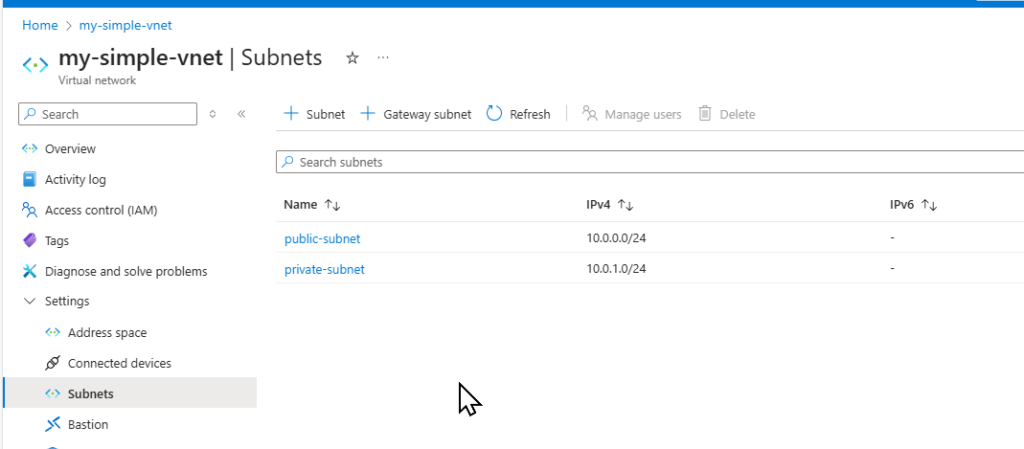Sort by IPv4 using its arrows icon
The image size is (1024, 449).
click(x=626, y=205)
